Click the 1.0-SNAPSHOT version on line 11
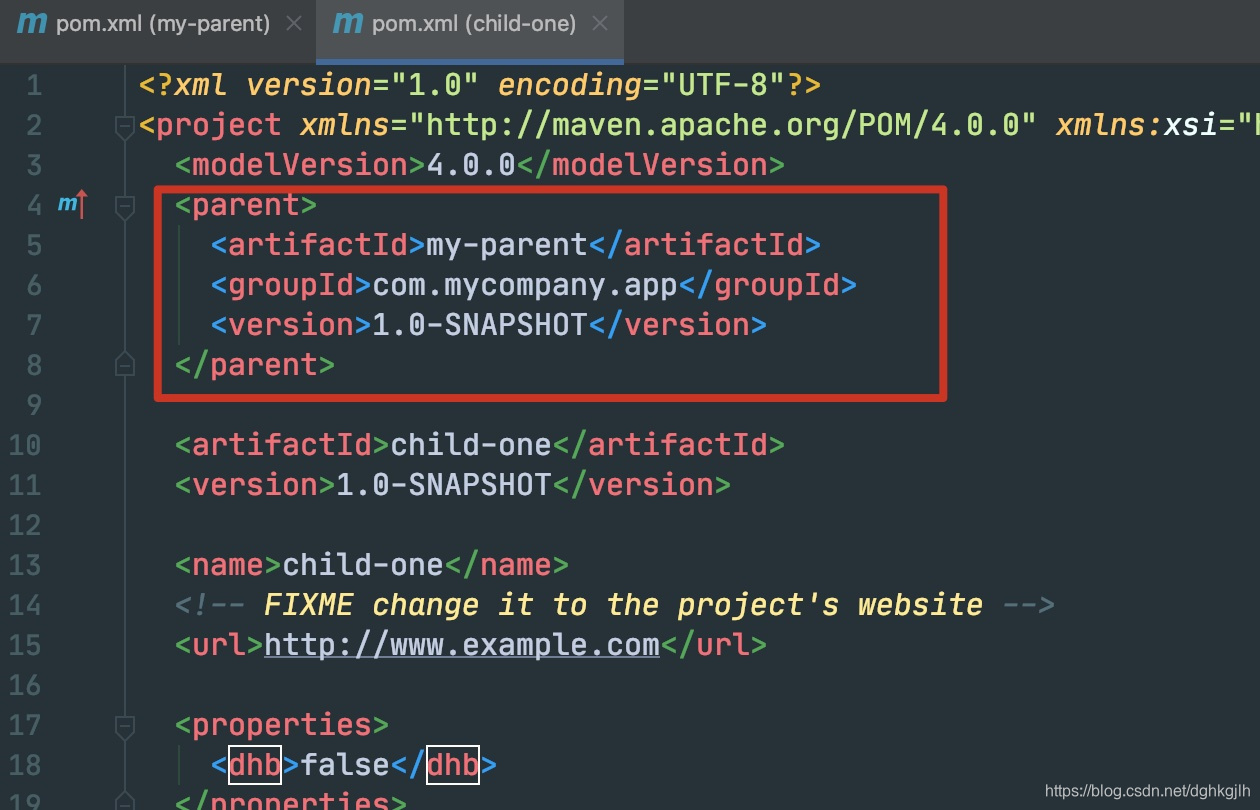The height and width of the screenshot is (810, 1260). (x=443, y=485)
